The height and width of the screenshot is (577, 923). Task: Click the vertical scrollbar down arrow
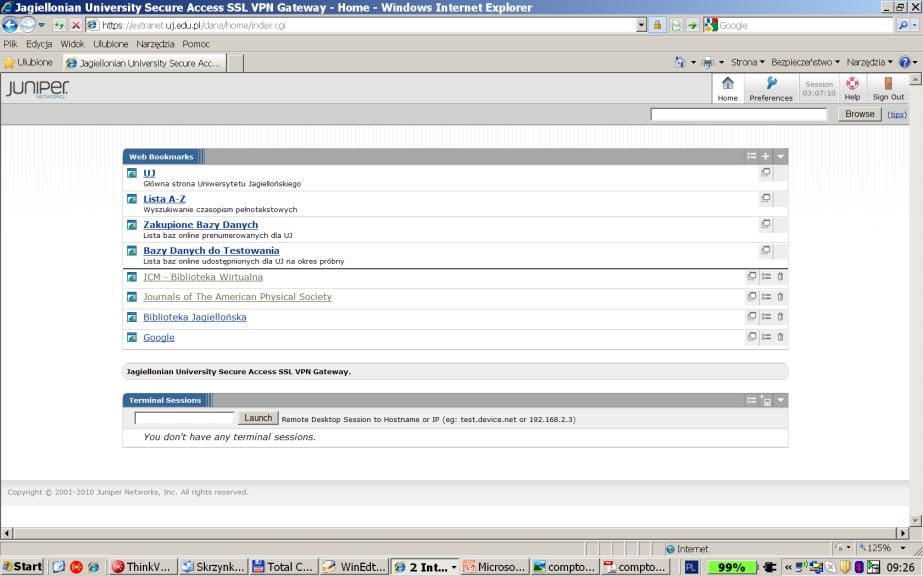(915, 520)
